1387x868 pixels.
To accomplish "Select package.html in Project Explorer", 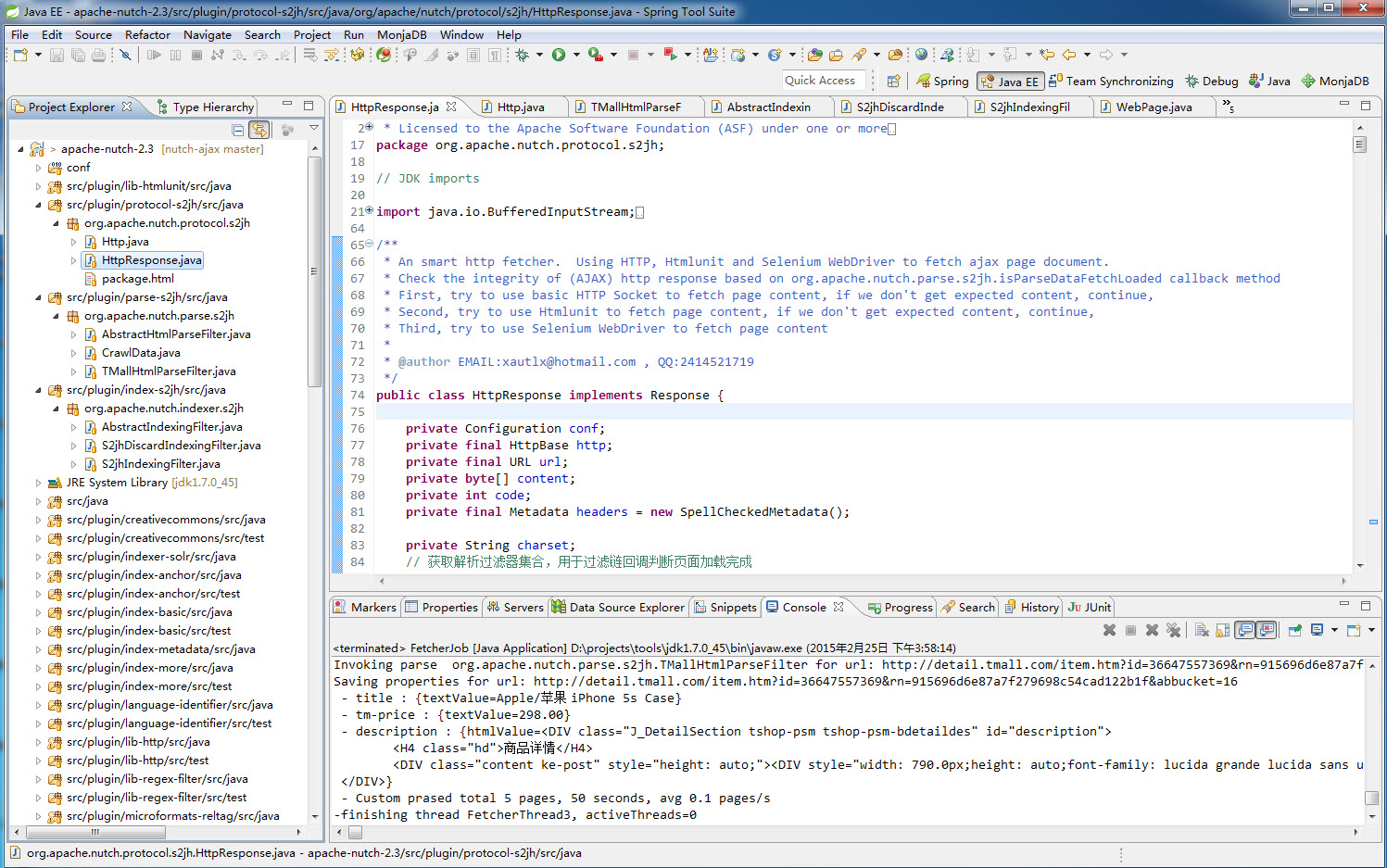I will tap(137, 279).
